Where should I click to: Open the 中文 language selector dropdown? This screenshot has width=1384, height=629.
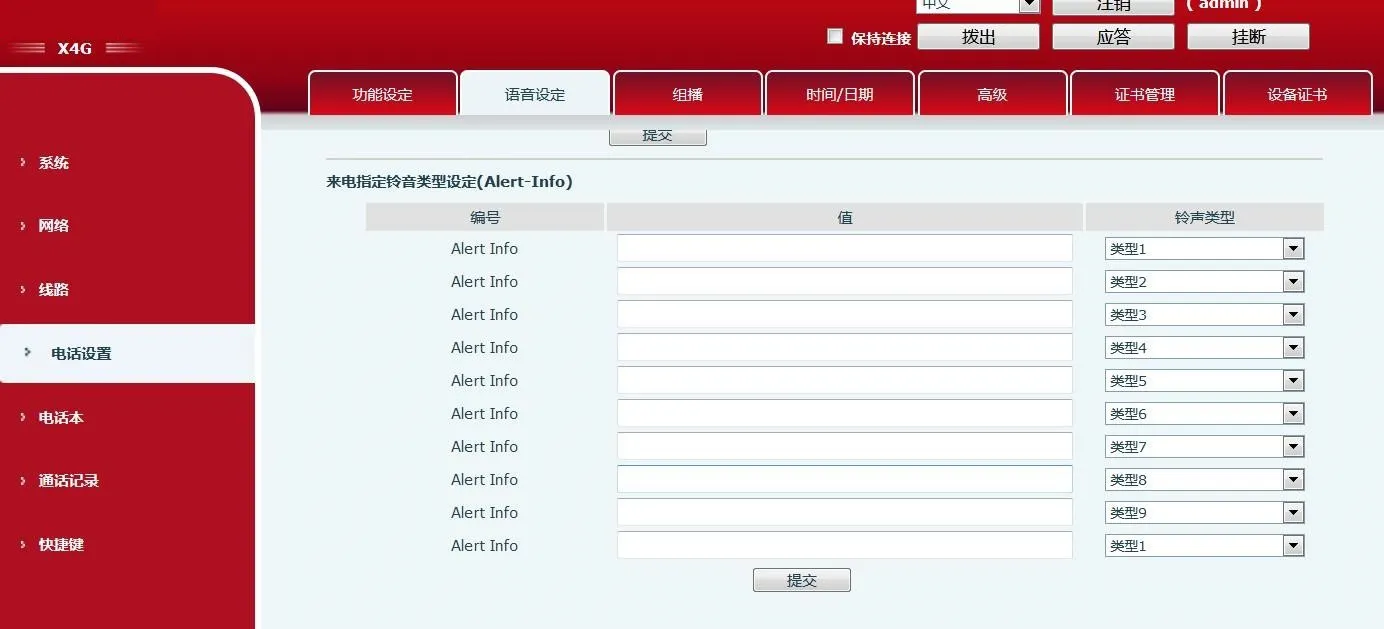(x=1031, y=5)
